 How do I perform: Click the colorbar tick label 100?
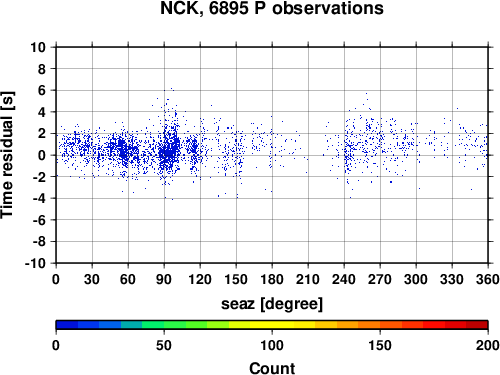click(272, 345)
